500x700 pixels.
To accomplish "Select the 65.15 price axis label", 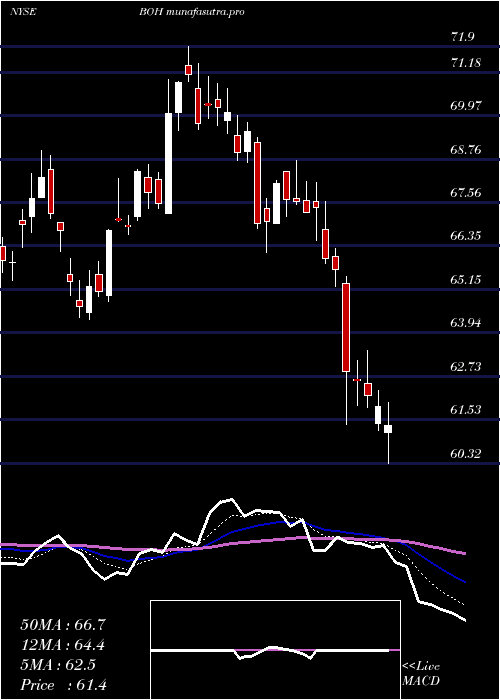I will coord(466,280).
